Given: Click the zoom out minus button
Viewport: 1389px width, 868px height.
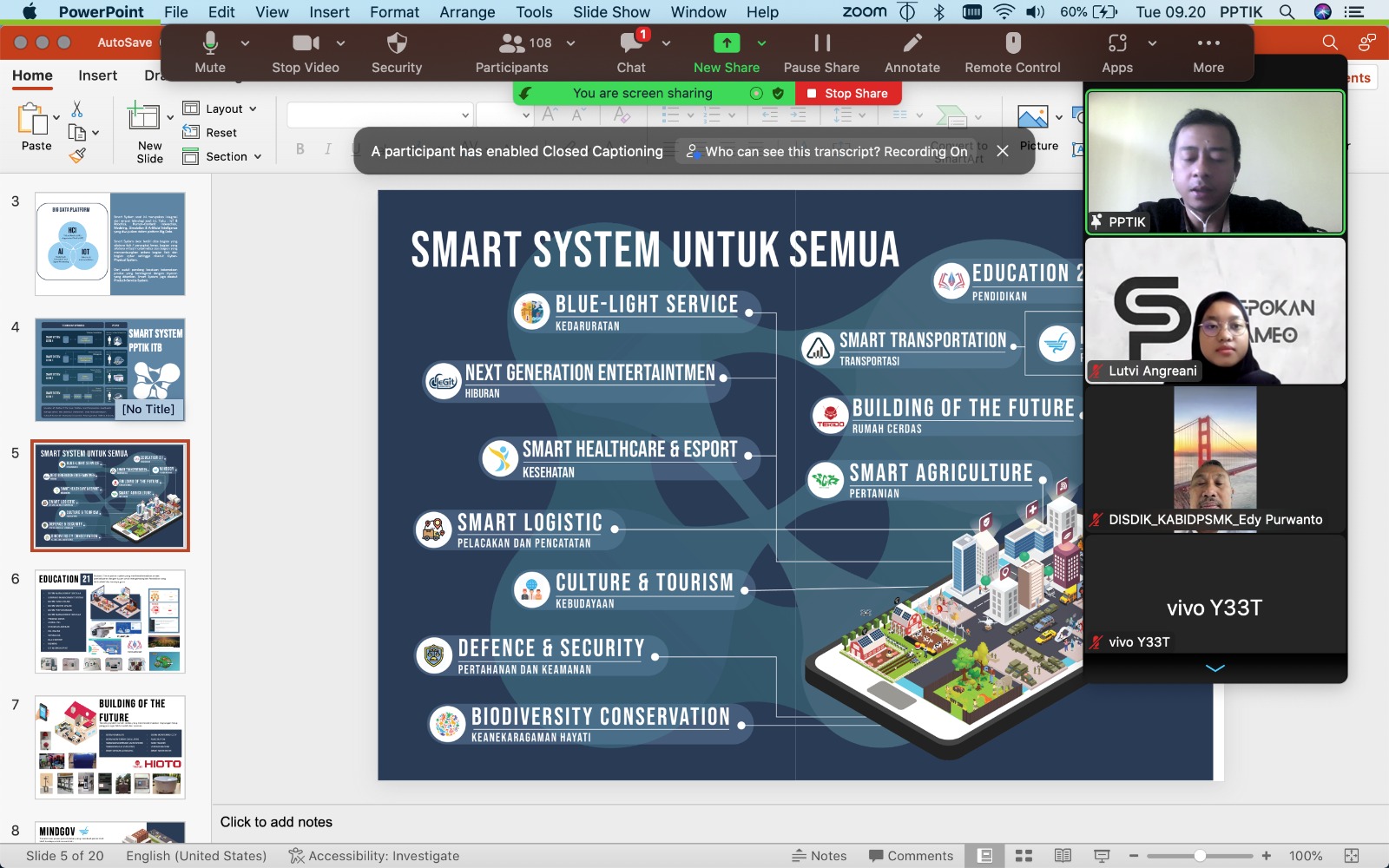Looking at the screenshot, I should (1134, 856).
